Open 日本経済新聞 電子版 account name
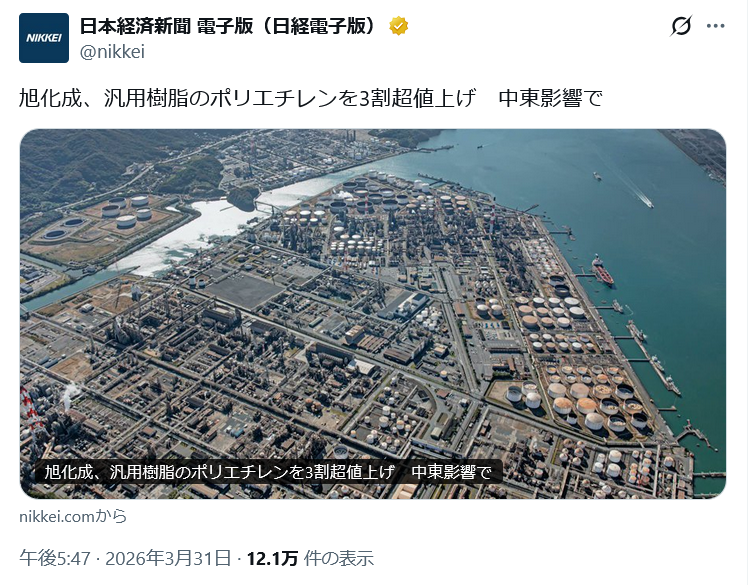Viewport: 754px width, 585px height. (x=229, y=26)
